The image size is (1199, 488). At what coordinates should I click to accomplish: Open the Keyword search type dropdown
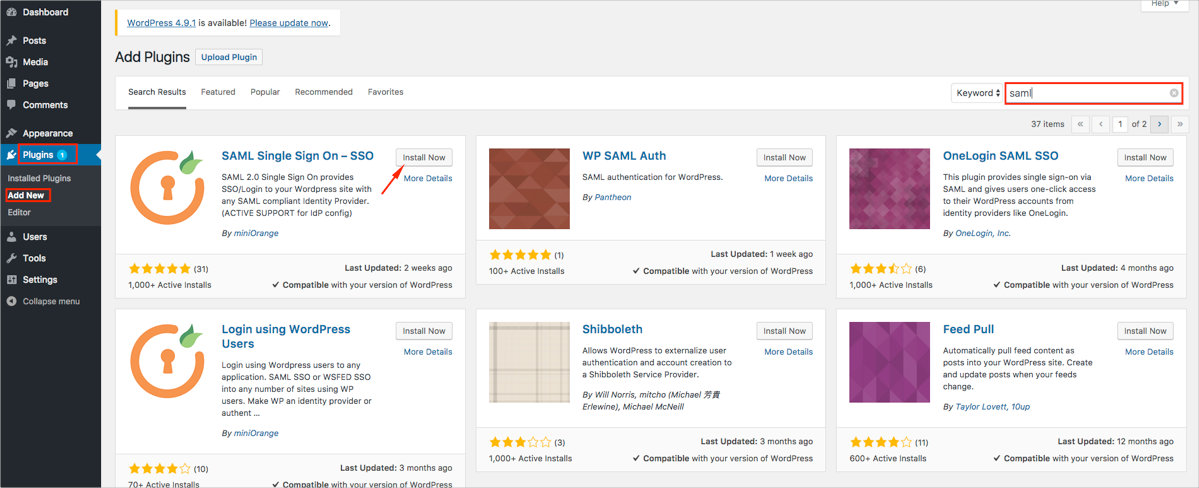coord(977,93)
